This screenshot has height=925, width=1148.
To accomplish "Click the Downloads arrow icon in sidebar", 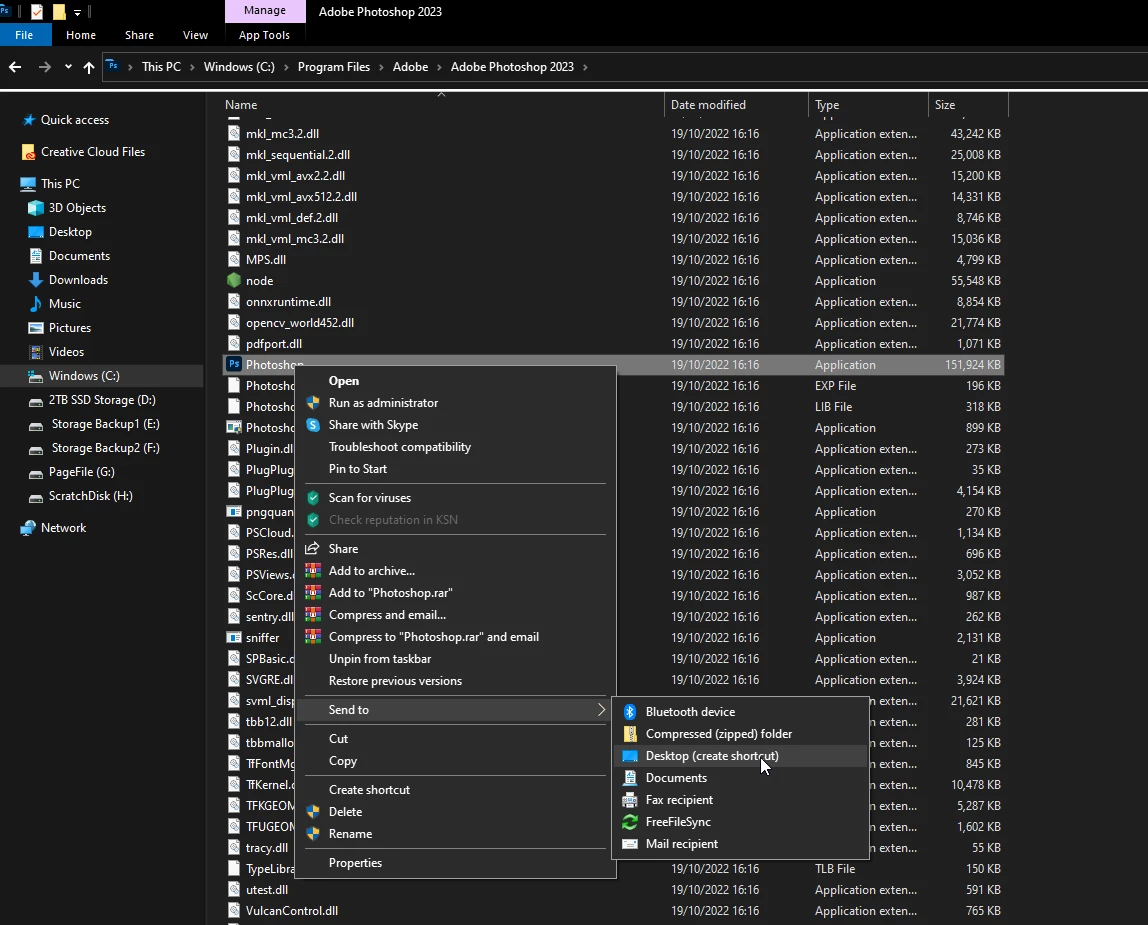I will [36, 280].
